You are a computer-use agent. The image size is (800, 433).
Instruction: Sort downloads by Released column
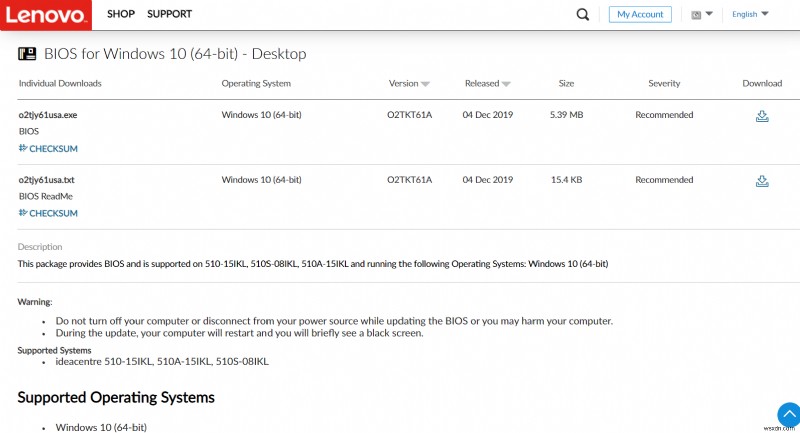coord(487,83)
